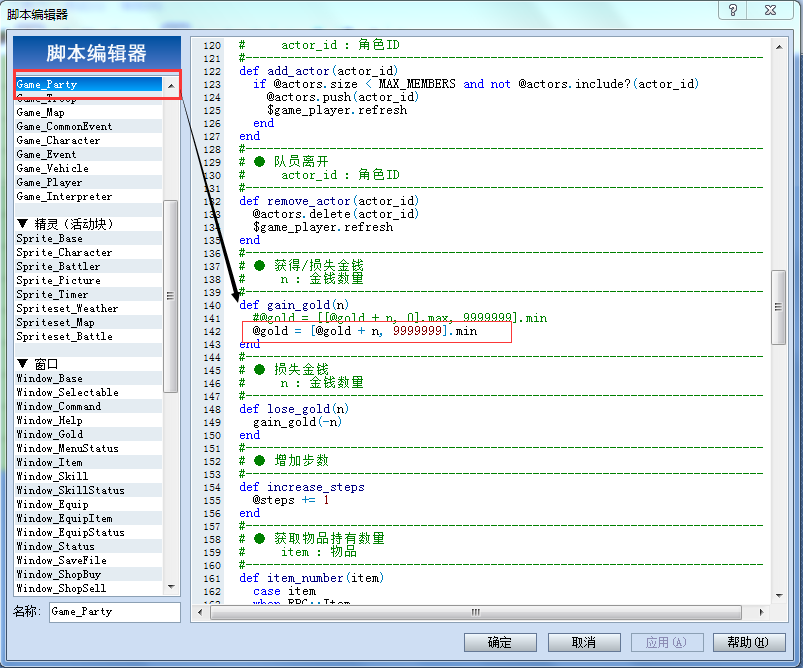Image resolution: width=803 pixels, height=668 pixels.
Task: Open Game_Character script
Action: (89, 140)
